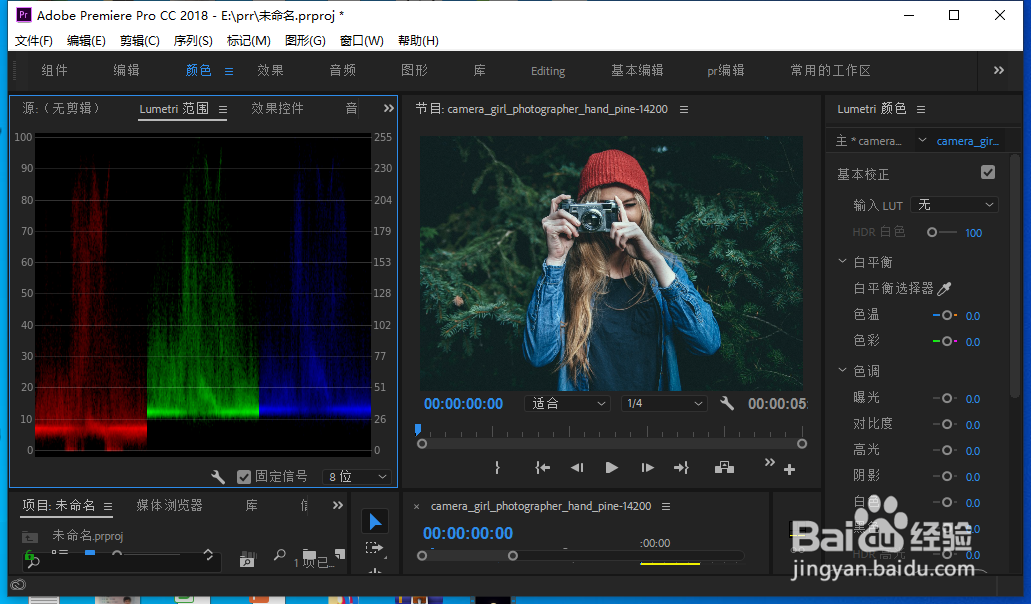Click the white balance eyedropper tool

tap(944, 288)
